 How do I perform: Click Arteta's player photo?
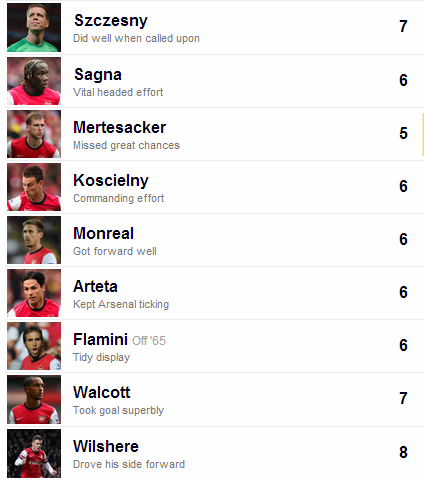point(34,293)
